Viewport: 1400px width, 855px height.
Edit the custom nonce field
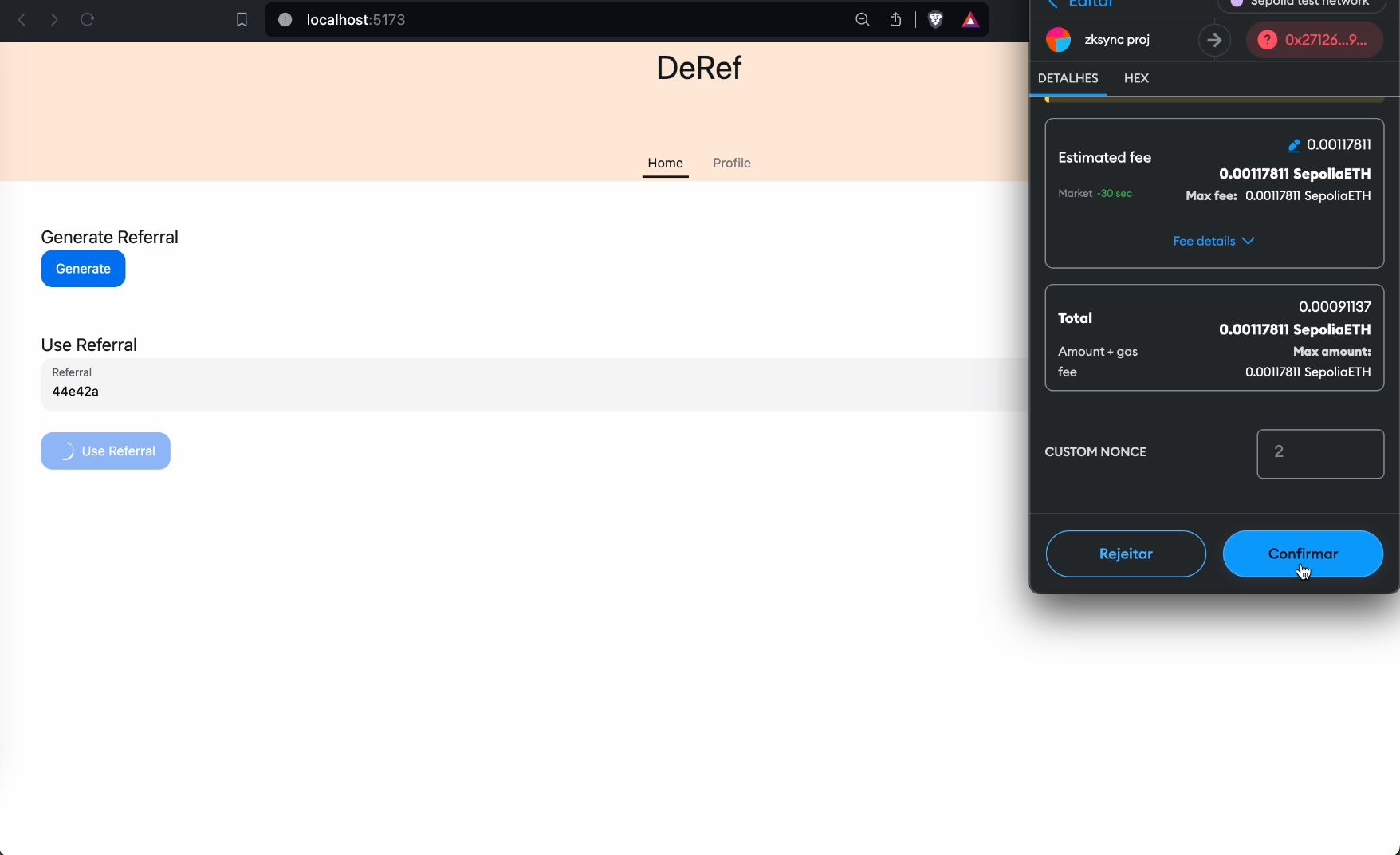click(1320, 454)
